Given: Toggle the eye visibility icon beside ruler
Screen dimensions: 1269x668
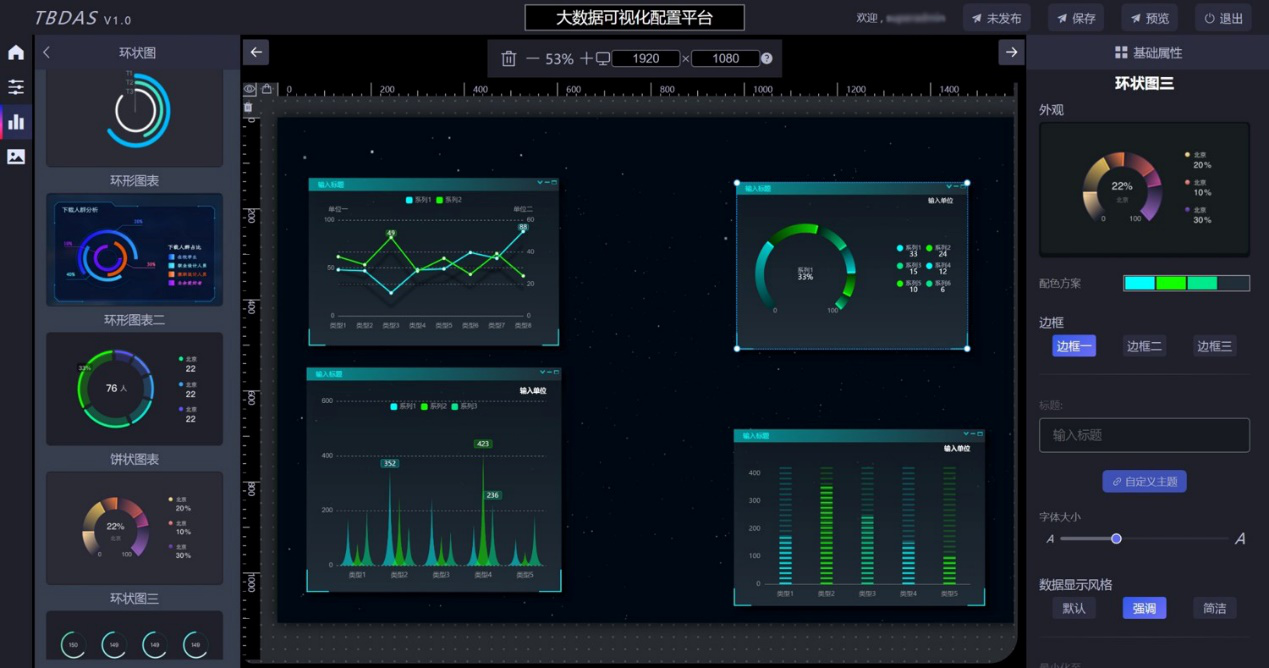Looking at the screenshot, I should coord(249,89).
